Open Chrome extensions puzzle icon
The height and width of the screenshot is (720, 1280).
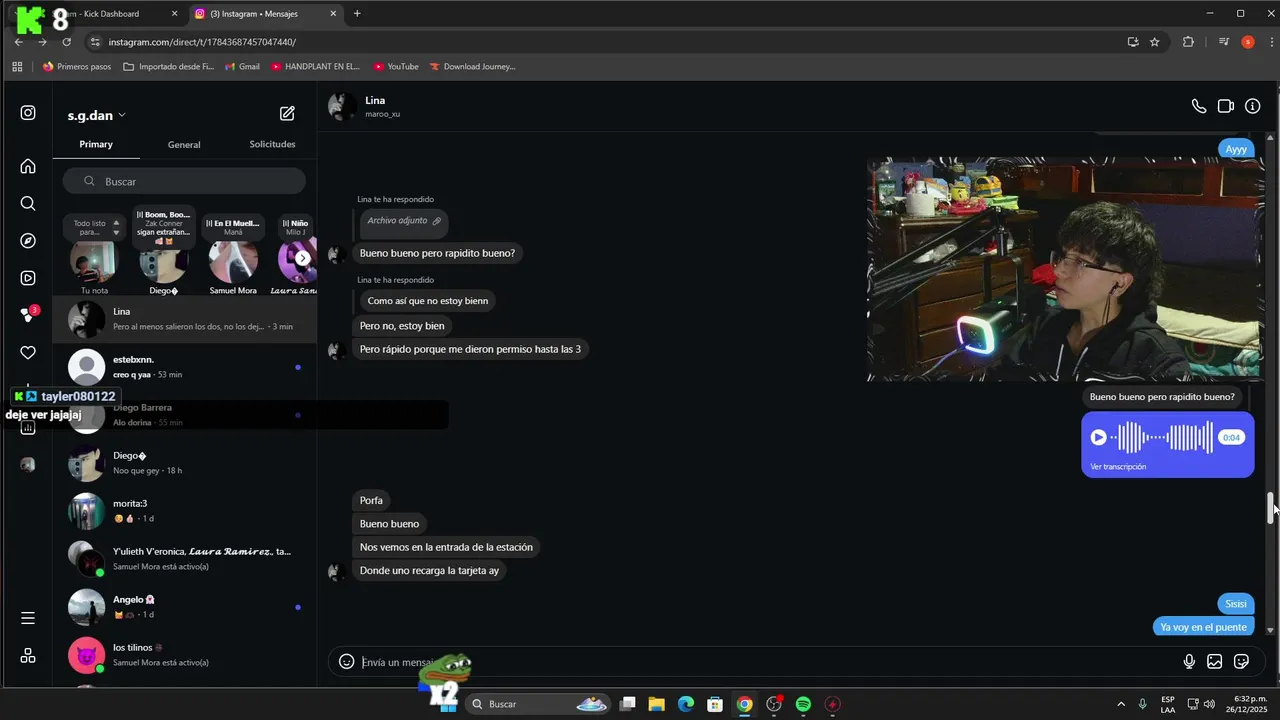pyautogui.click(x=1188, y=42)
